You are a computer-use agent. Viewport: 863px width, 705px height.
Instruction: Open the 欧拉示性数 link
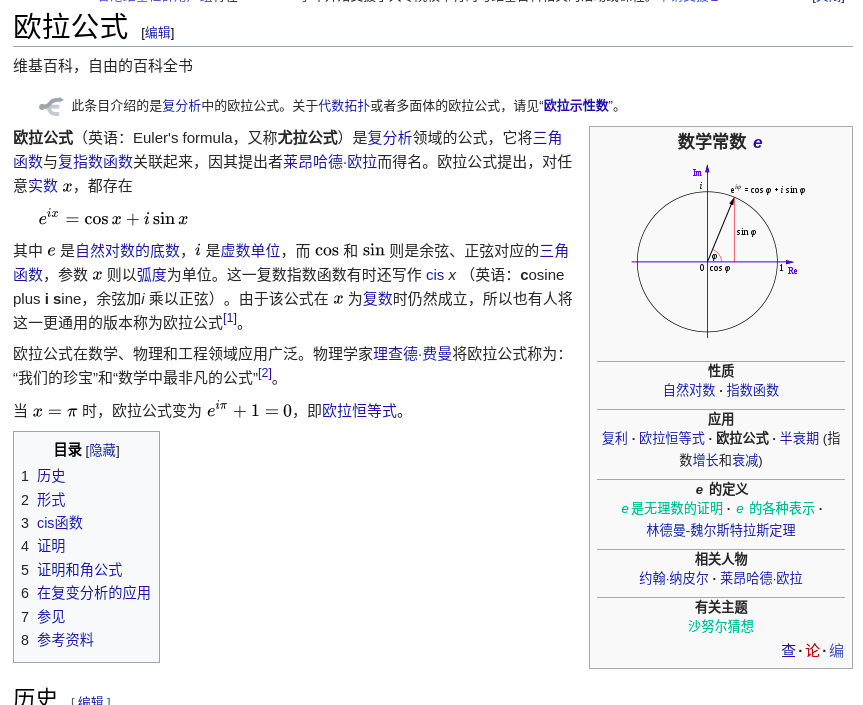(576, 106)
